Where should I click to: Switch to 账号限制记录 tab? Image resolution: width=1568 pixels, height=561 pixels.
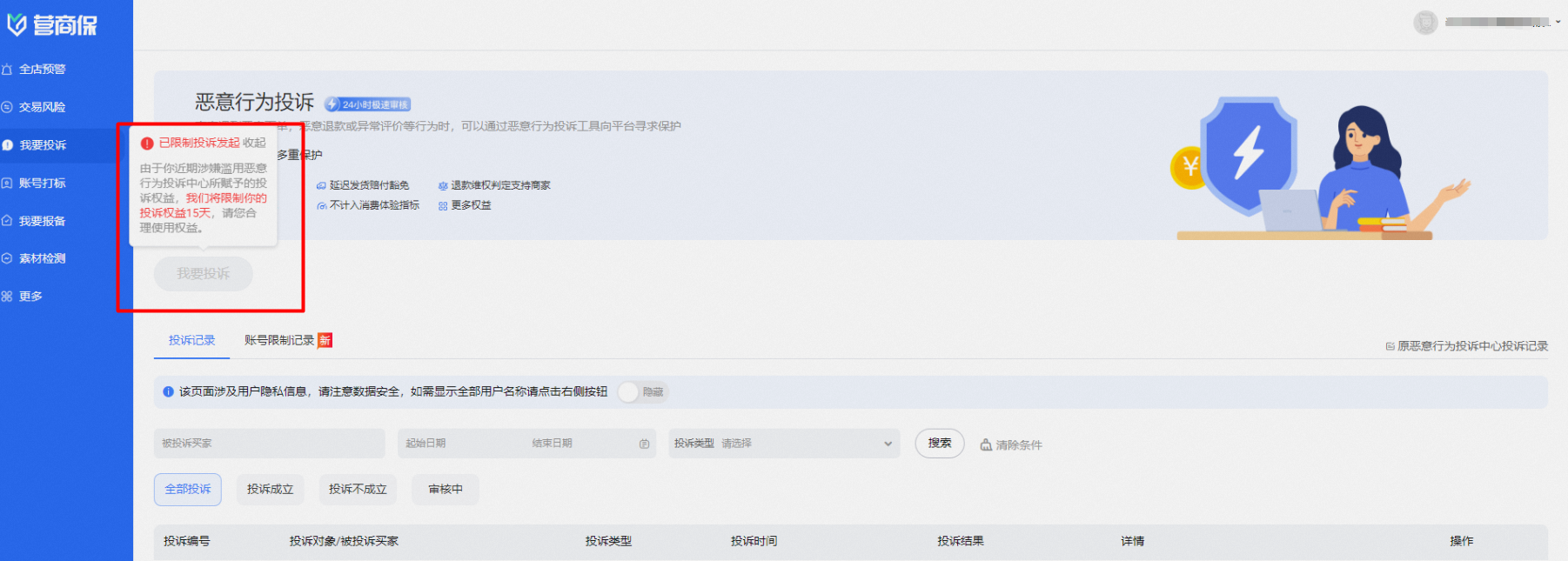coord(279,340)
